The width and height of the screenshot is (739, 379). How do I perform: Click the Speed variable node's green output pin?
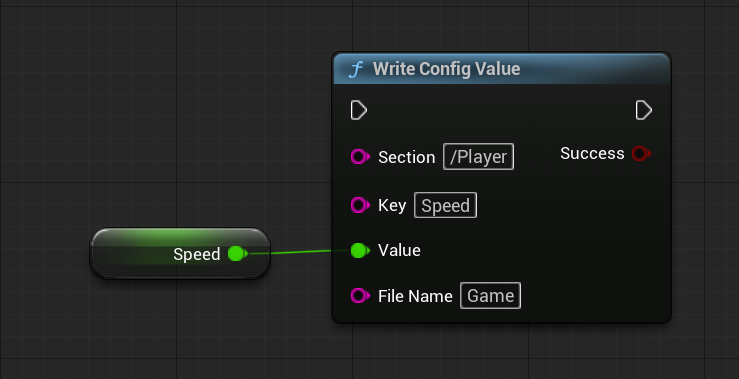click(237, 254)
